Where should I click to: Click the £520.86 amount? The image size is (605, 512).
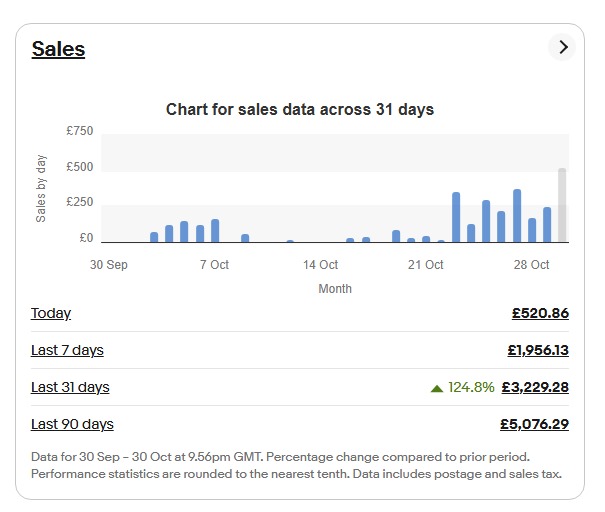540,313
